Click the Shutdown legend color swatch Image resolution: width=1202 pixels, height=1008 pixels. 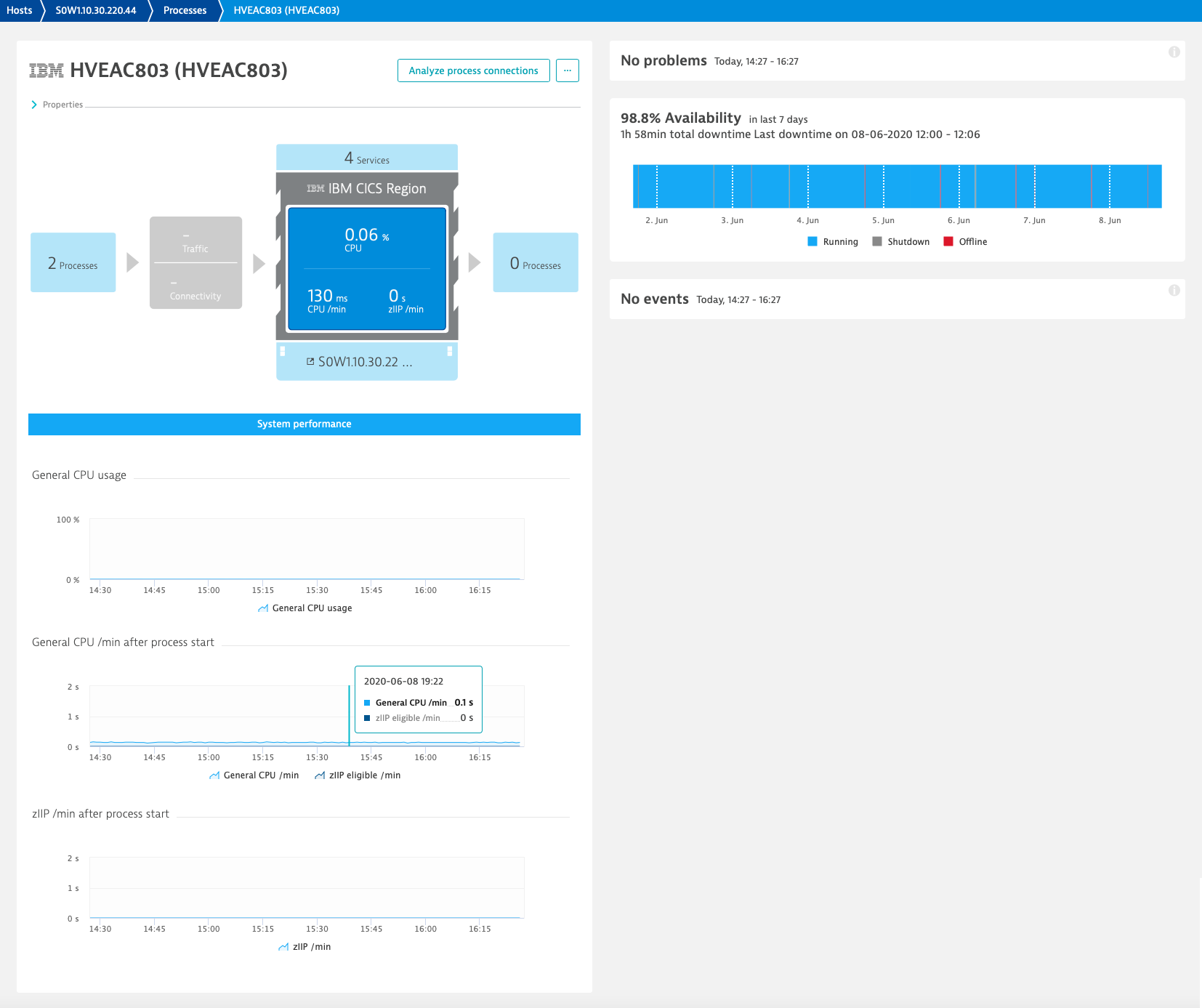click(x=877, y=241)
